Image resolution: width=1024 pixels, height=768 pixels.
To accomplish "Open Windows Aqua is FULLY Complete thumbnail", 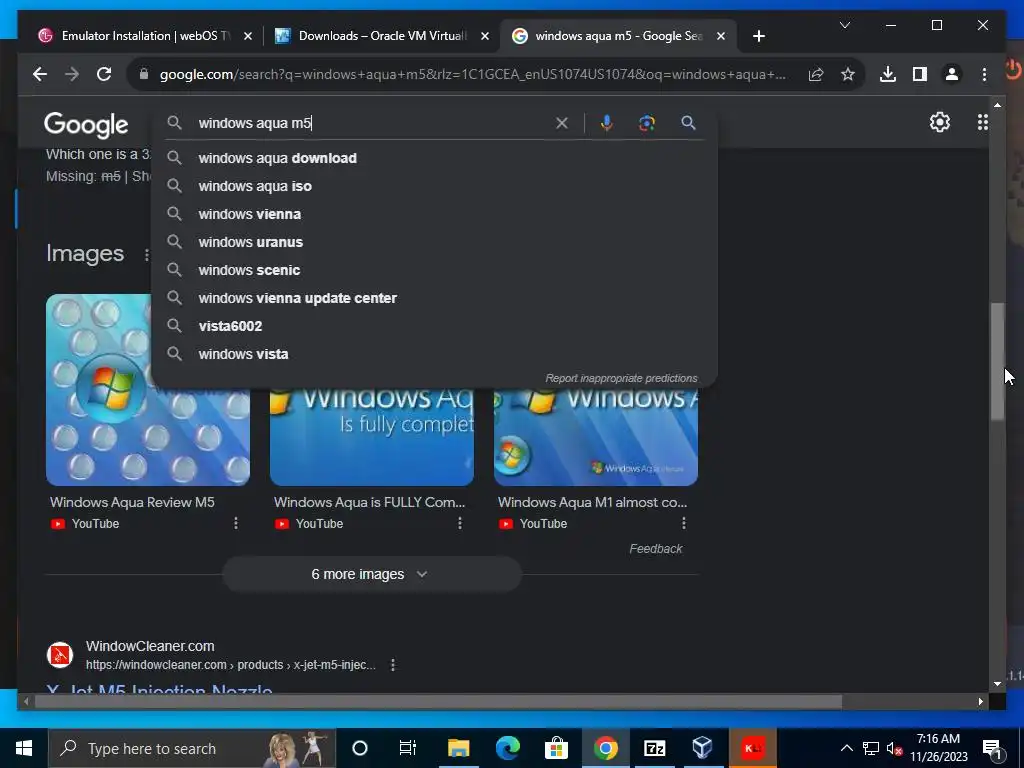I will point(372,437).
